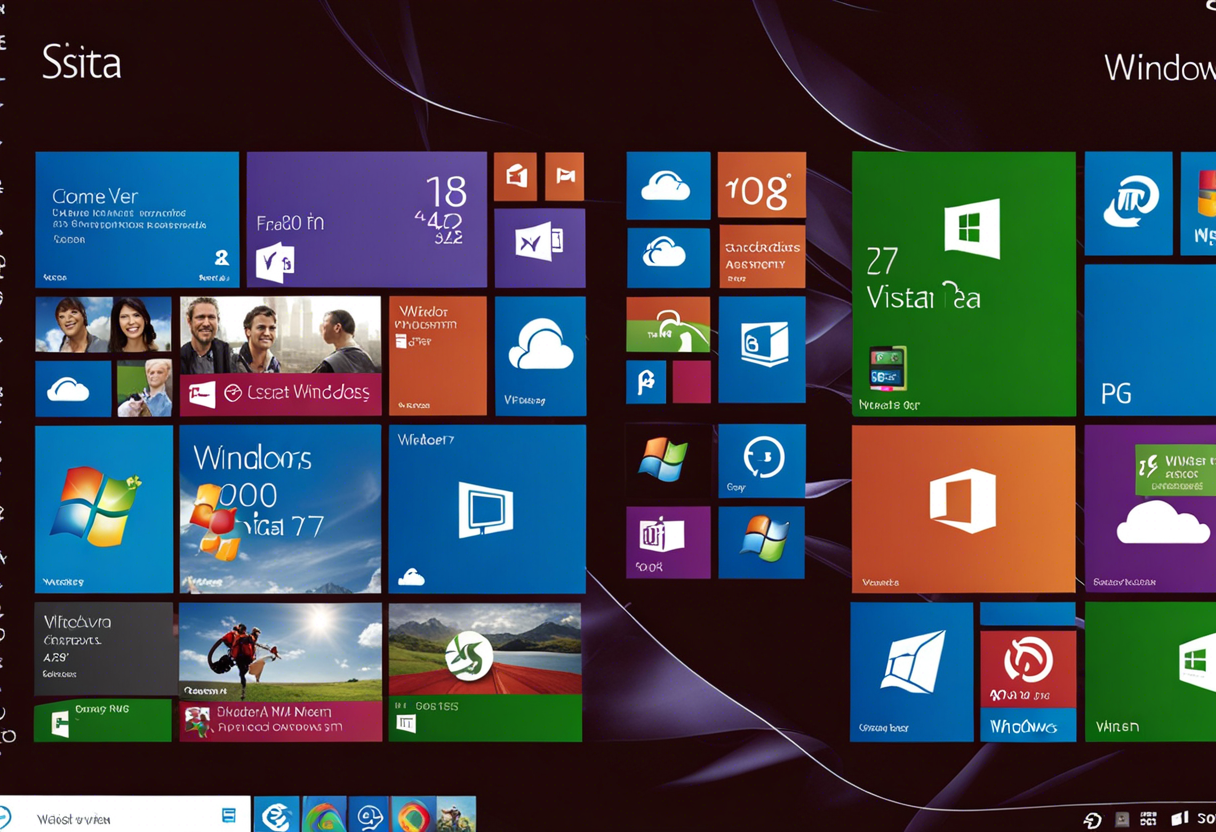Click the blue lock icon store tile
Screen dimensions: 1216x832
point(761,349)
